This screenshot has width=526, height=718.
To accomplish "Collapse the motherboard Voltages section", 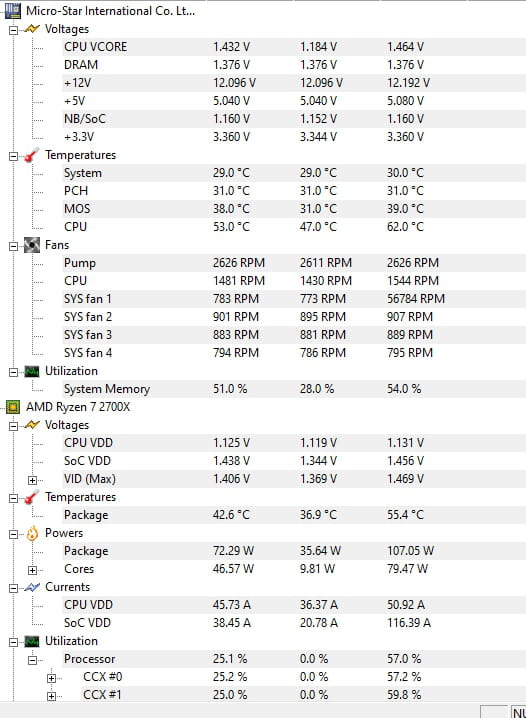I will click(13, 30).
